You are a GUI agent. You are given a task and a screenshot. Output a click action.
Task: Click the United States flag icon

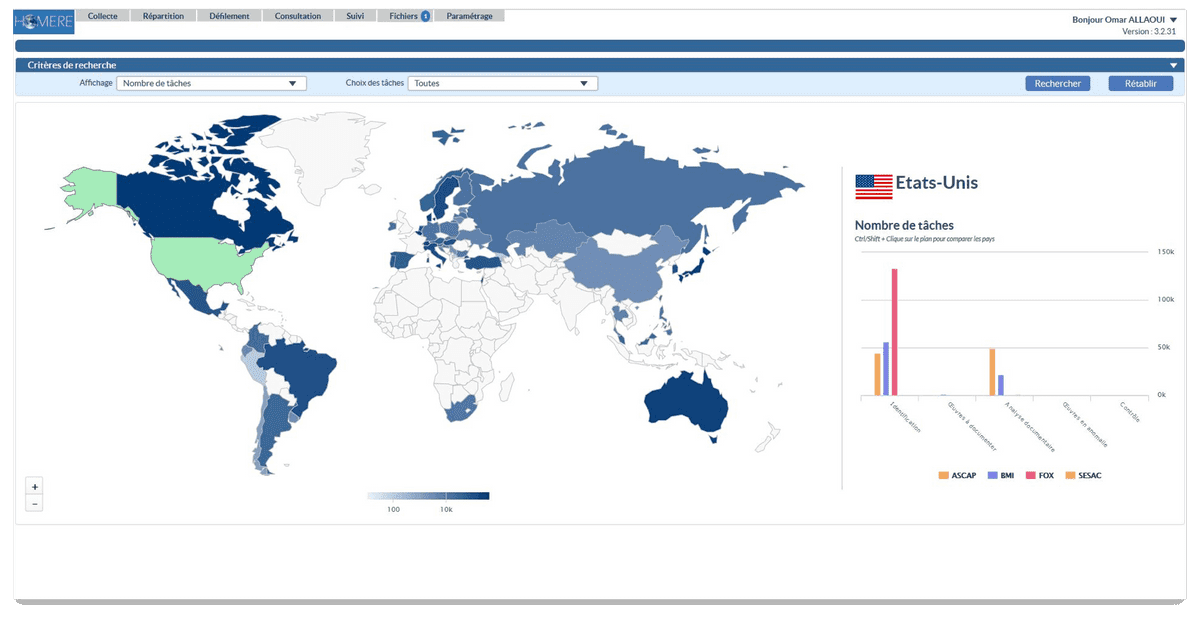tap(873, 184)
